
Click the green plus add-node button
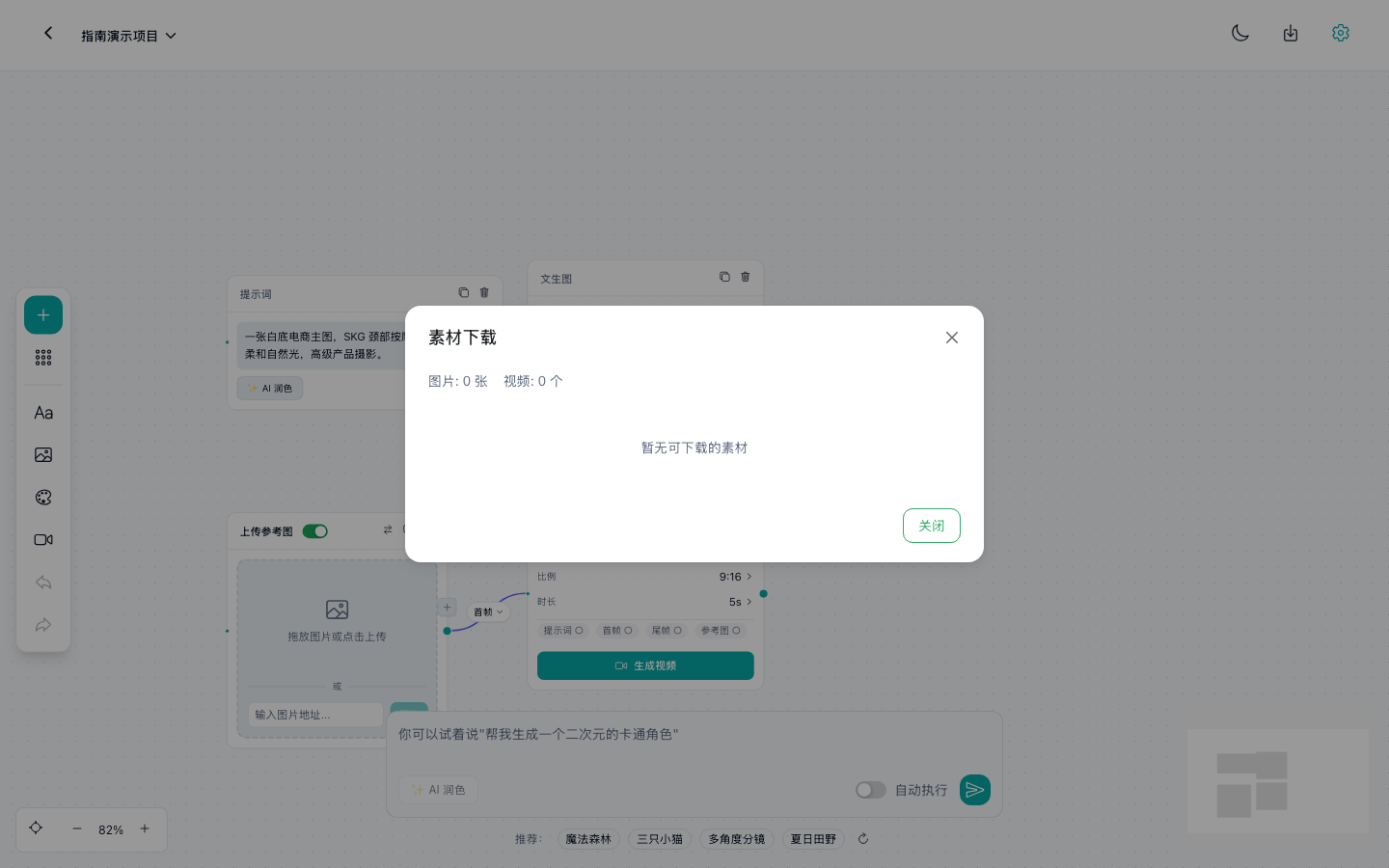coord(43,315)
